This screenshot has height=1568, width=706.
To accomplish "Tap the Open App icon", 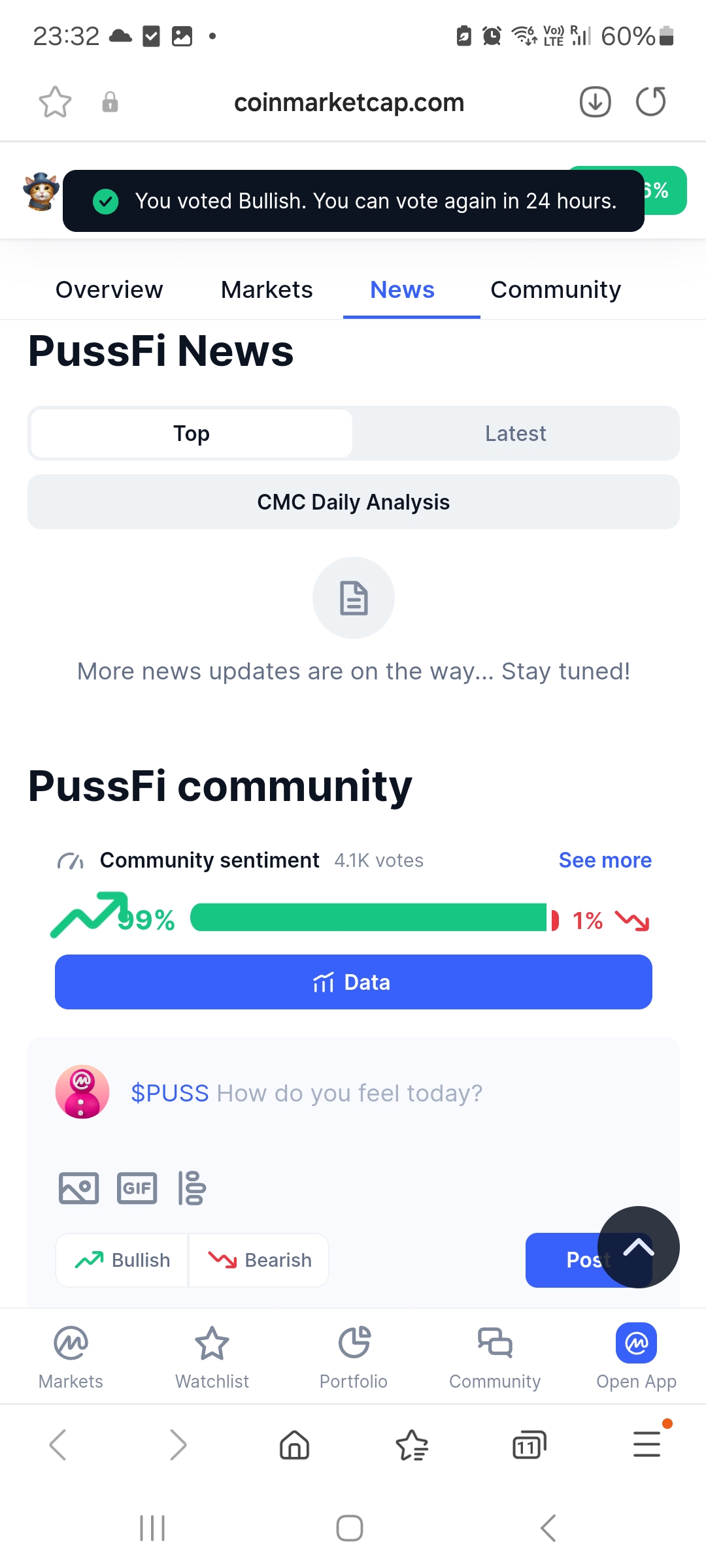I will pos(636,1343).
